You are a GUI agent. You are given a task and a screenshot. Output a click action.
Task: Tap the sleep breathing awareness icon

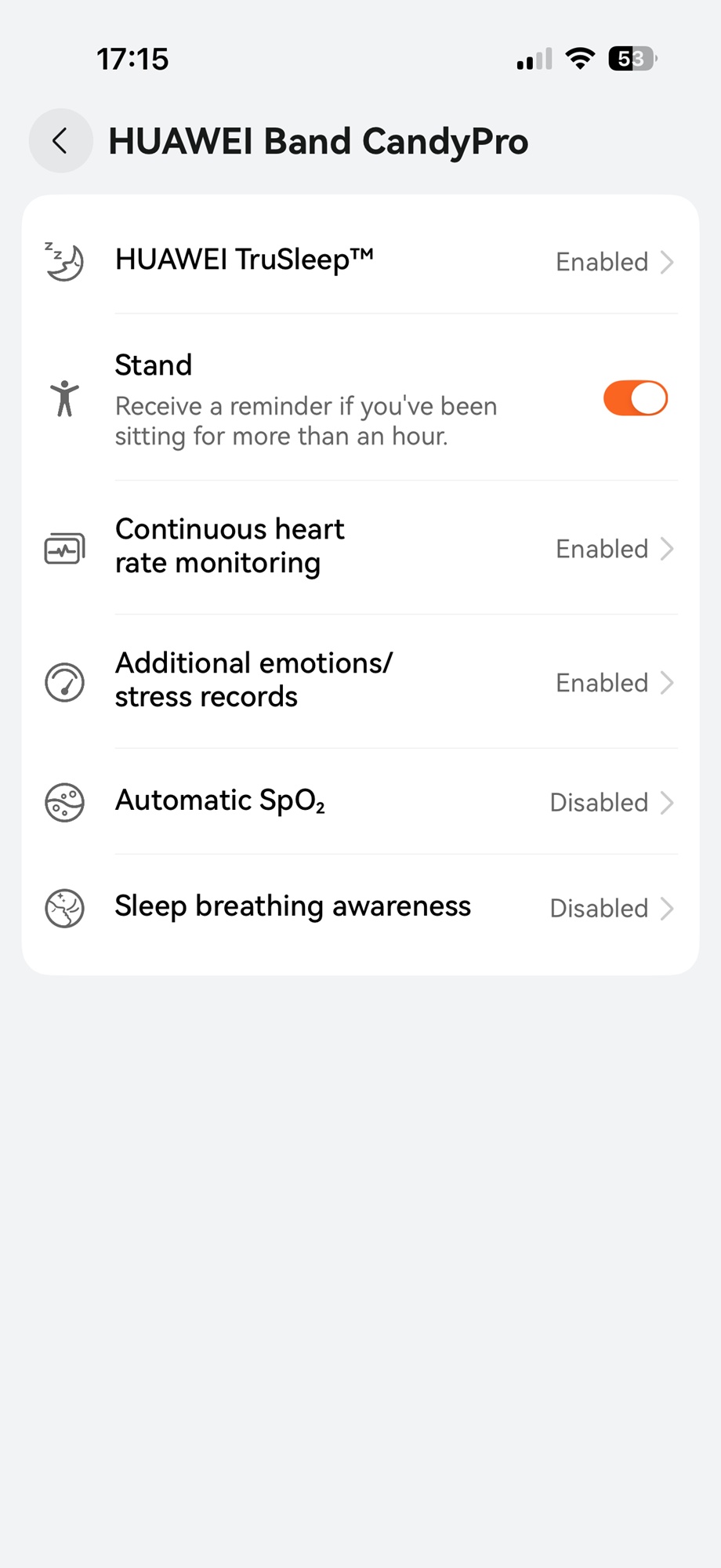[64, 908]
